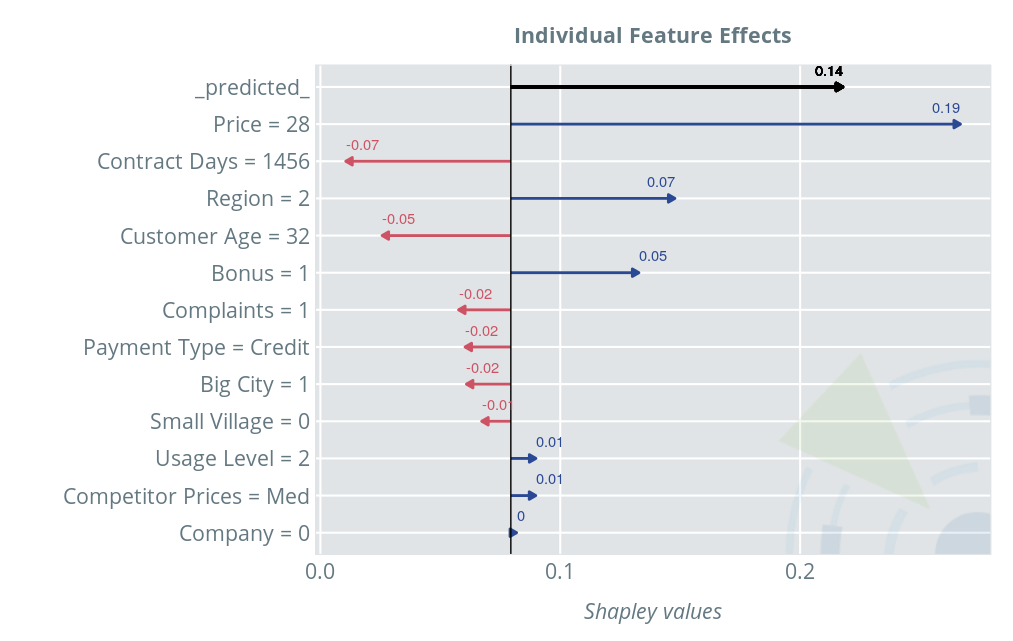Click the 0.14 value above predicted arrow
The image size is (1013, 641).
pos(829,71)
